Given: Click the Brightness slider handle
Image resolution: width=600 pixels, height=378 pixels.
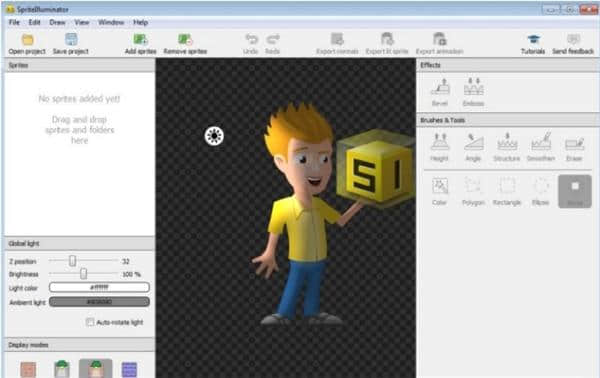Looking at the screenshot, I should point(83,274).
